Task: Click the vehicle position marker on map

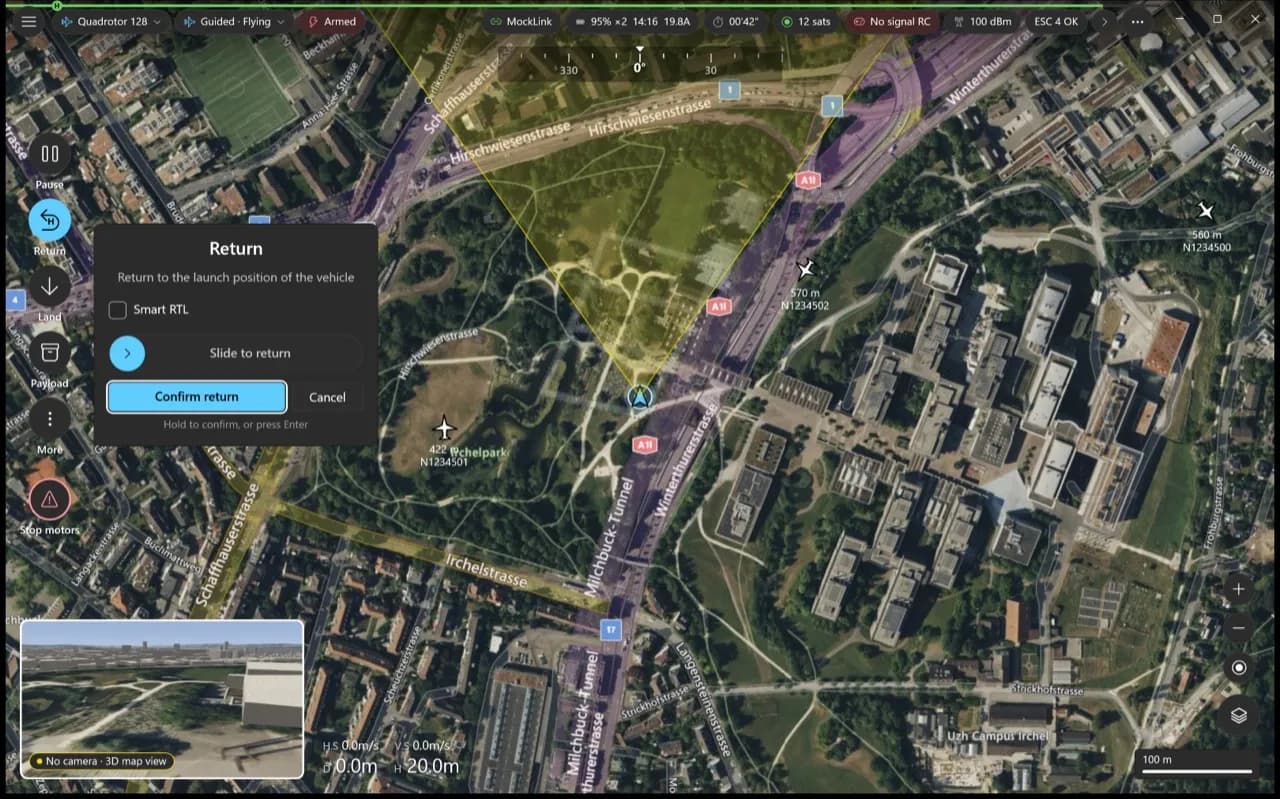Action: (x=640, y=397)
